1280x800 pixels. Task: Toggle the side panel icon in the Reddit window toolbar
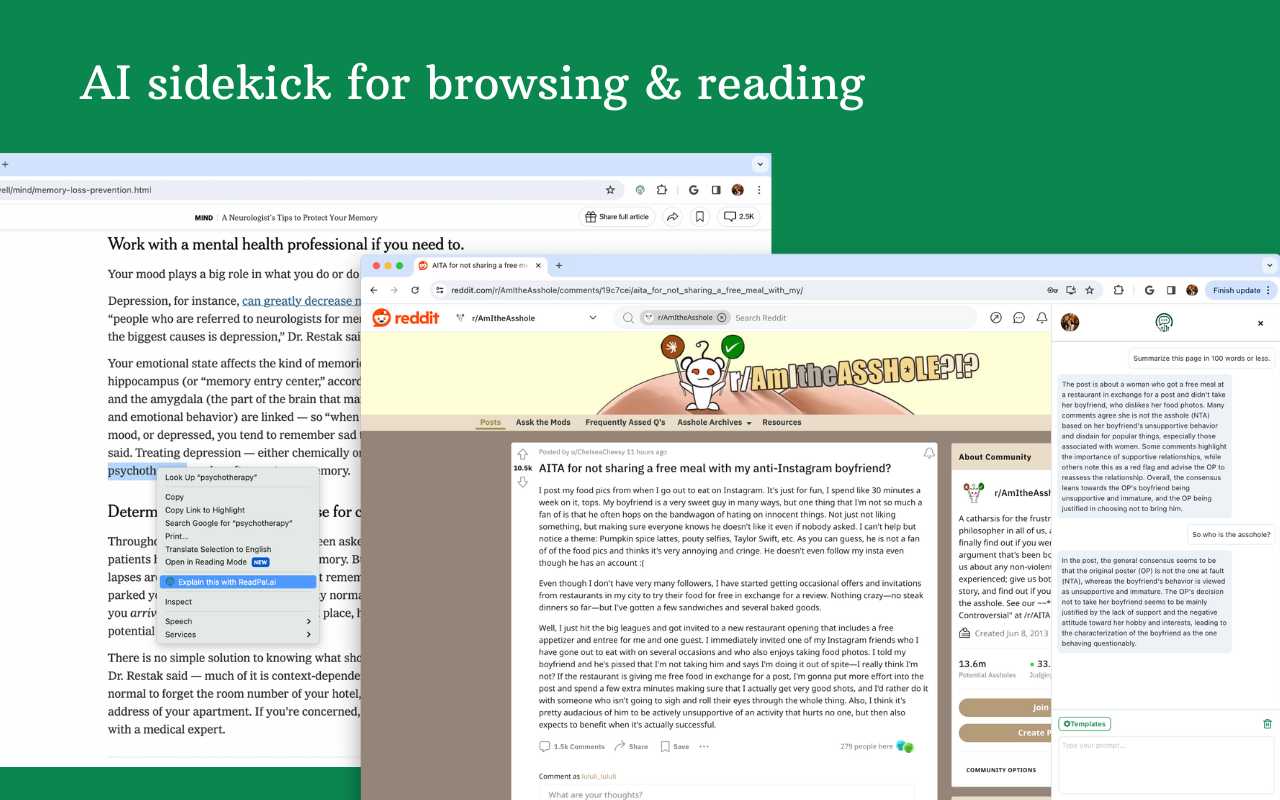point(1171,290)
